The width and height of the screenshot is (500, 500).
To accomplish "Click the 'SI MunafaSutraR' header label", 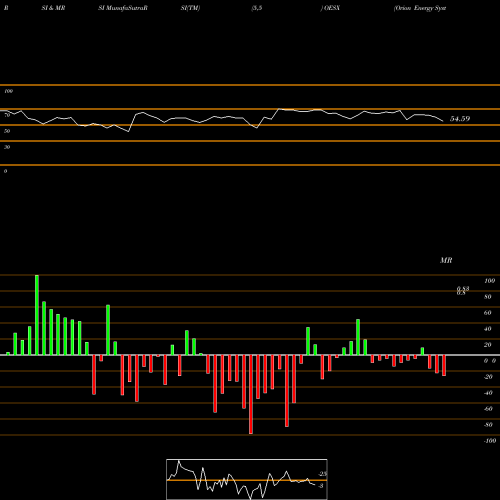I will click(123, 8).
